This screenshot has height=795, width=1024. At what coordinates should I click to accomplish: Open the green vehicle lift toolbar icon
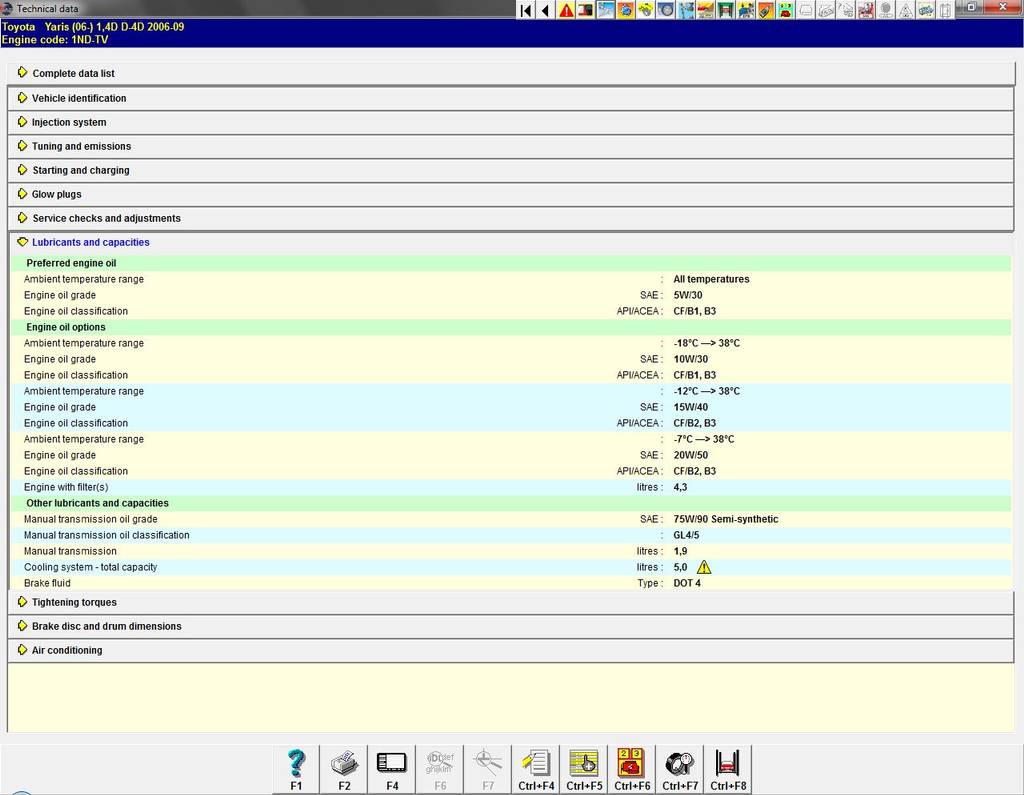click(x=726, y=10)
